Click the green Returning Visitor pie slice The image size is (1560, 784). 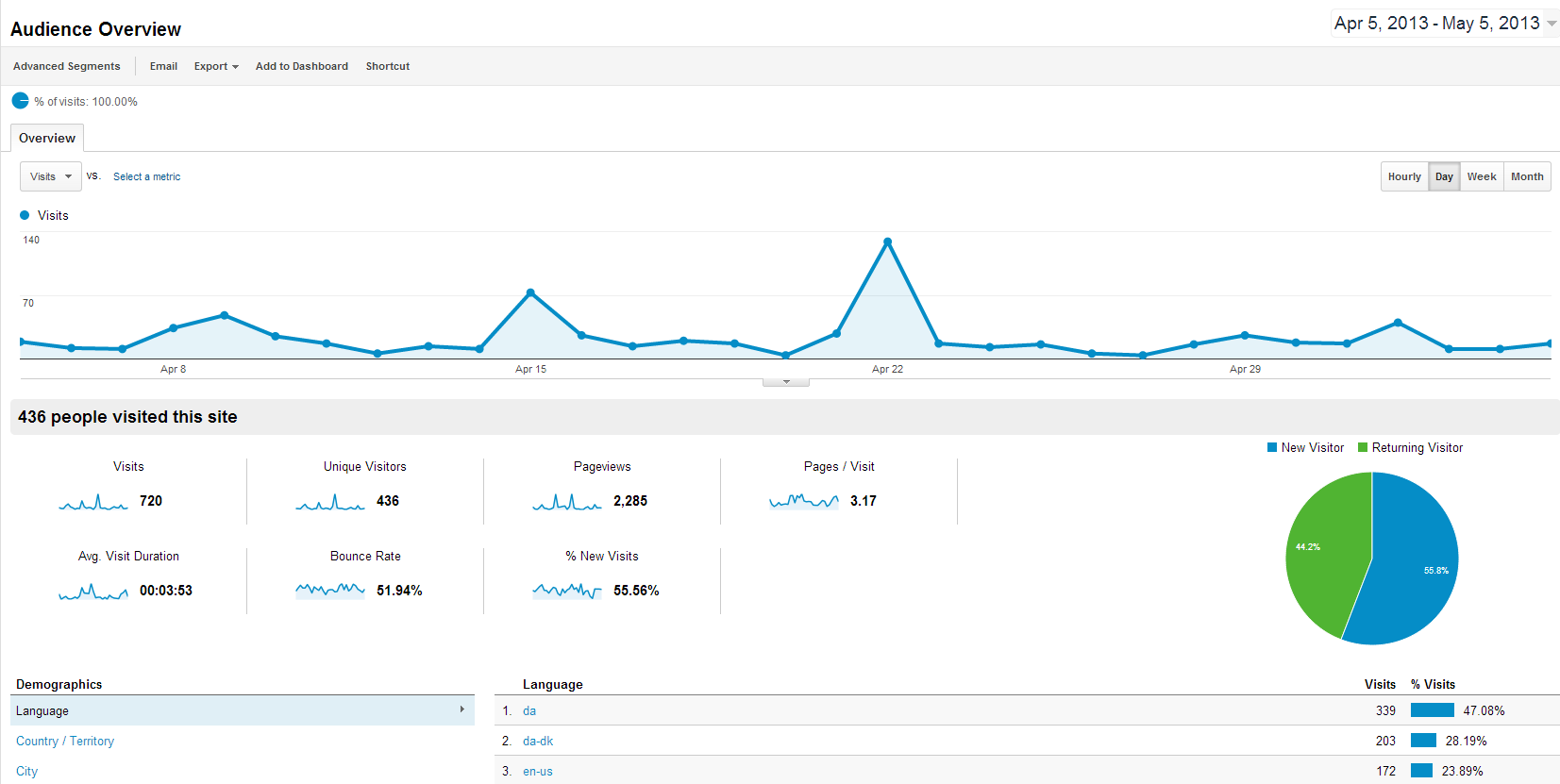[1326, 557]
